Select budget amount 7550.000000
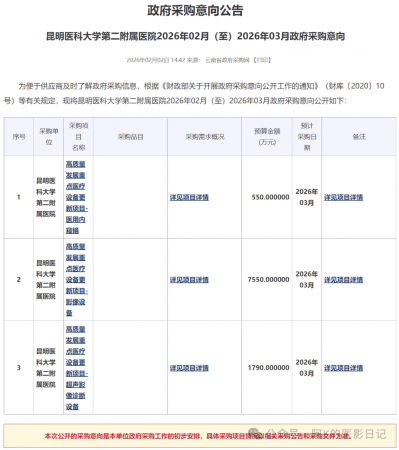This screenshot has width=399, height=450. [x=268, y=280]
